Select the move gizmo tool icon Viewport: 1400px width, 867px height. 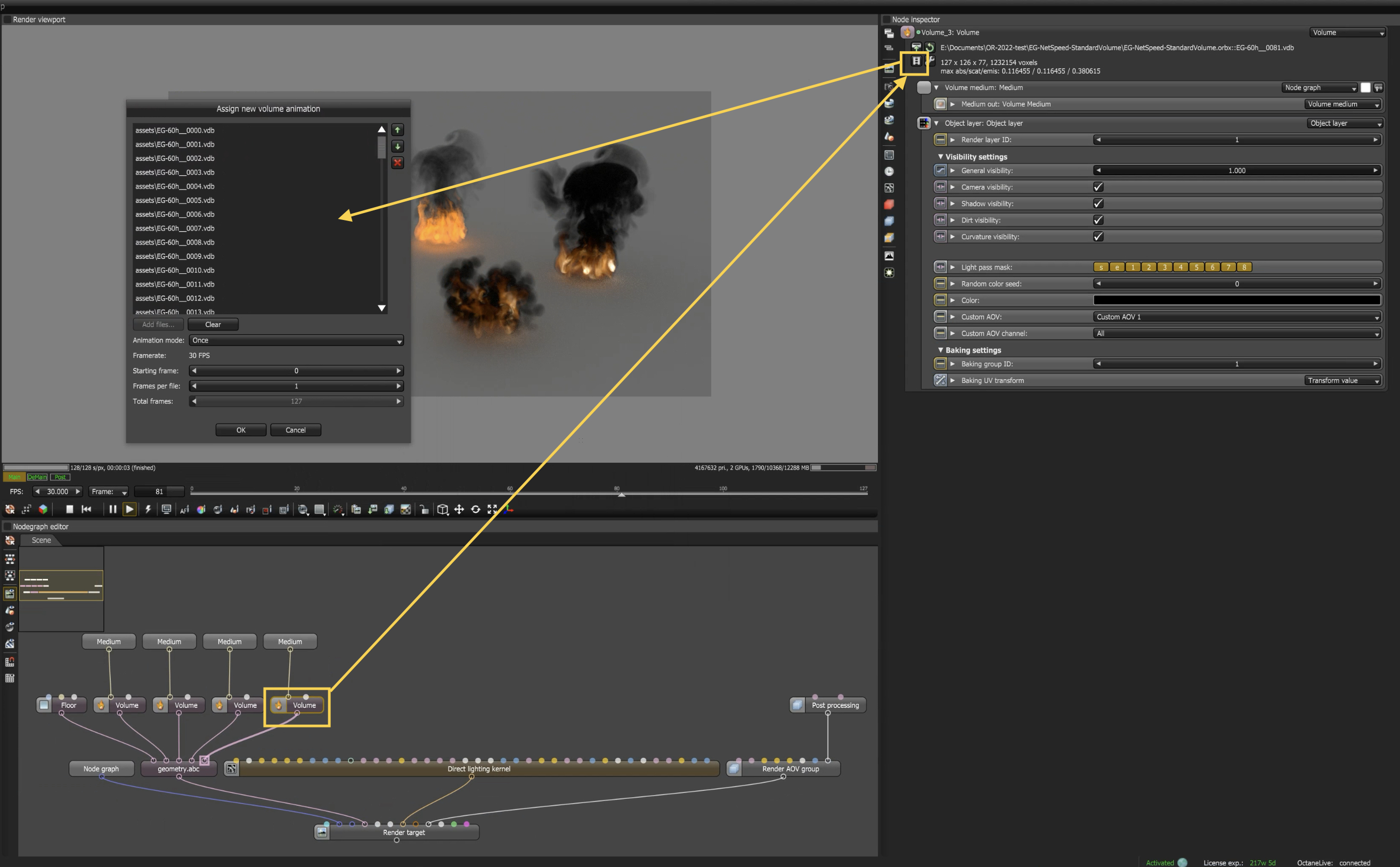pyautogui.click(x=459, y=509)
